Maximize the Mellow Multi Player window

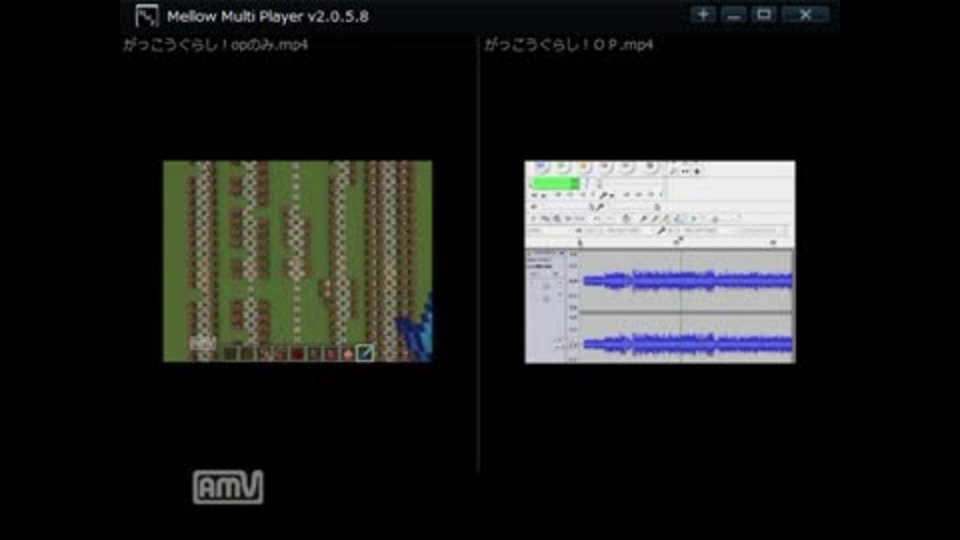pyautogui.click(x=763, y=14)
